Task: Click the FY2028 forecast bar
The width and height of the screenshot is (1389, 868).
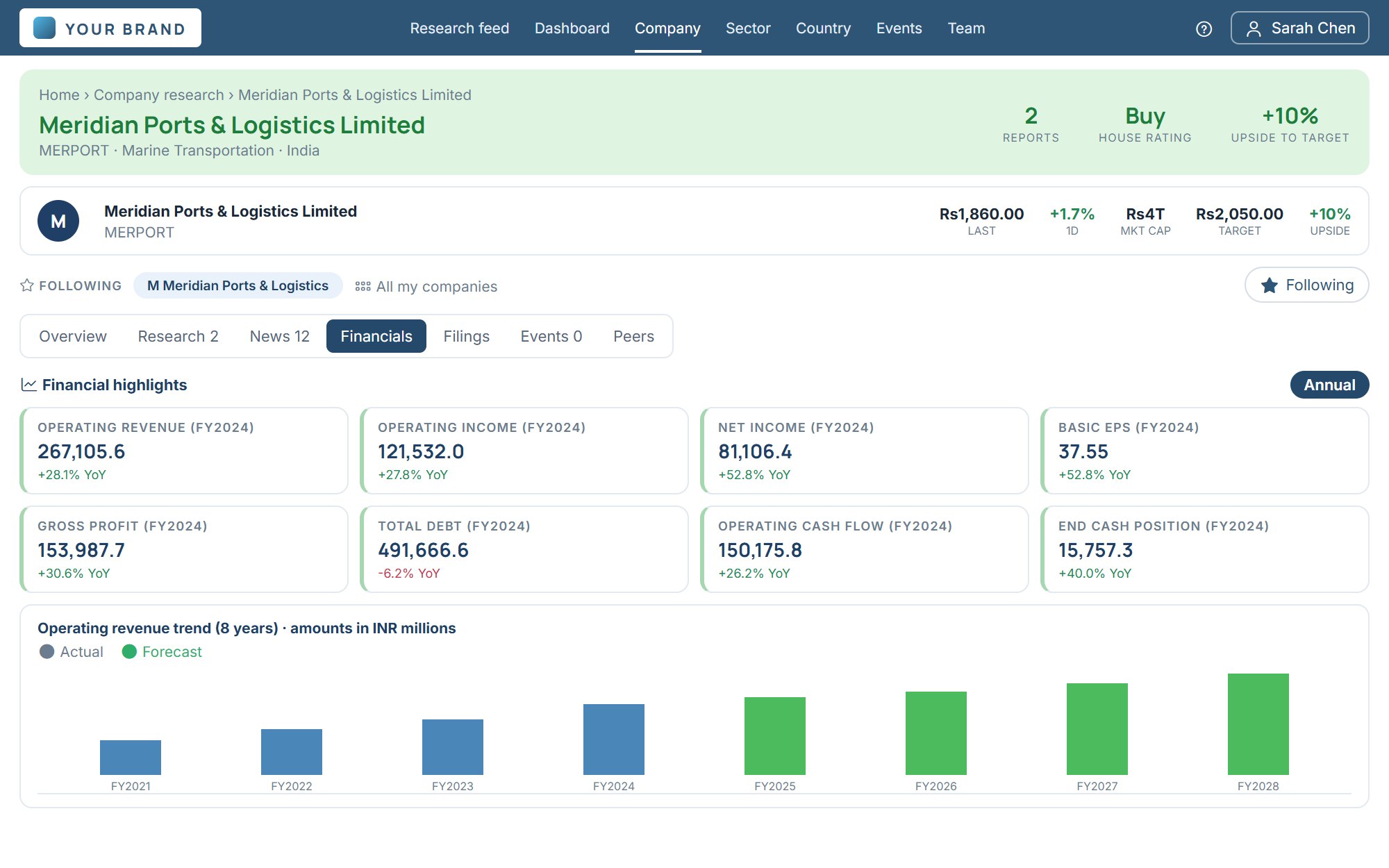Action: click(x=1258, y=724)
